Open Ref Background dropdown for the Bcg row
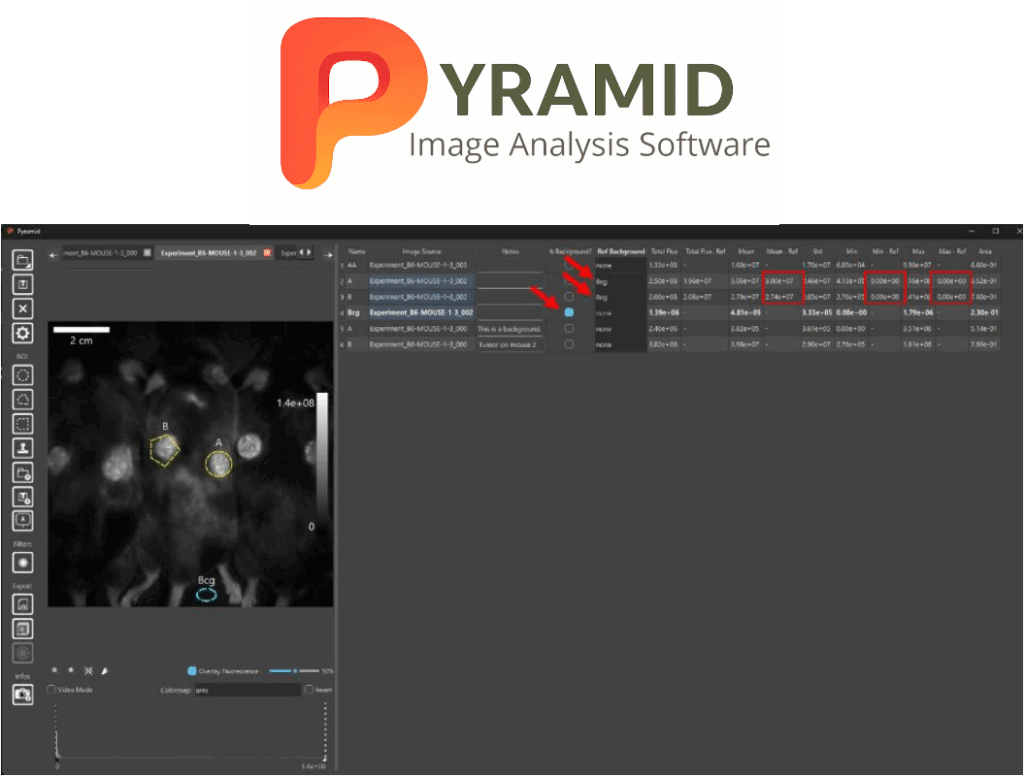Viewport: 1024px width, 776px height. point(620,313)
